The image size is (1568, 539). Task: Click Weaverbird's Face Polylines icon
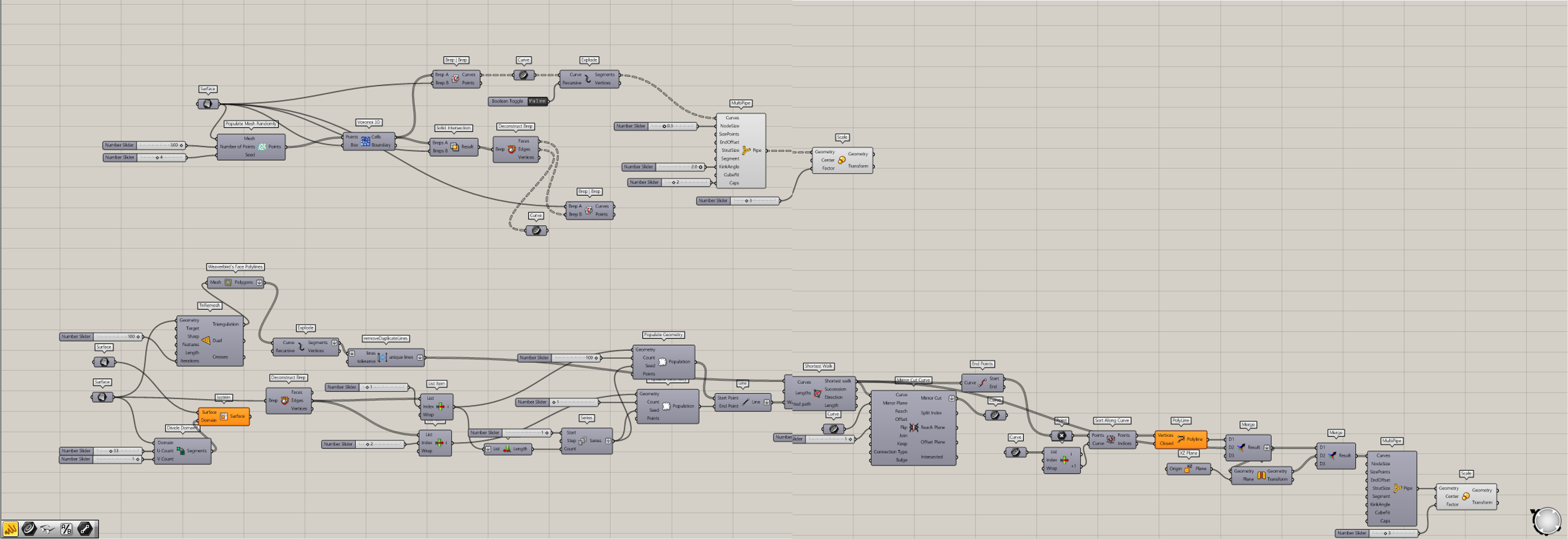tap(228, 282)
